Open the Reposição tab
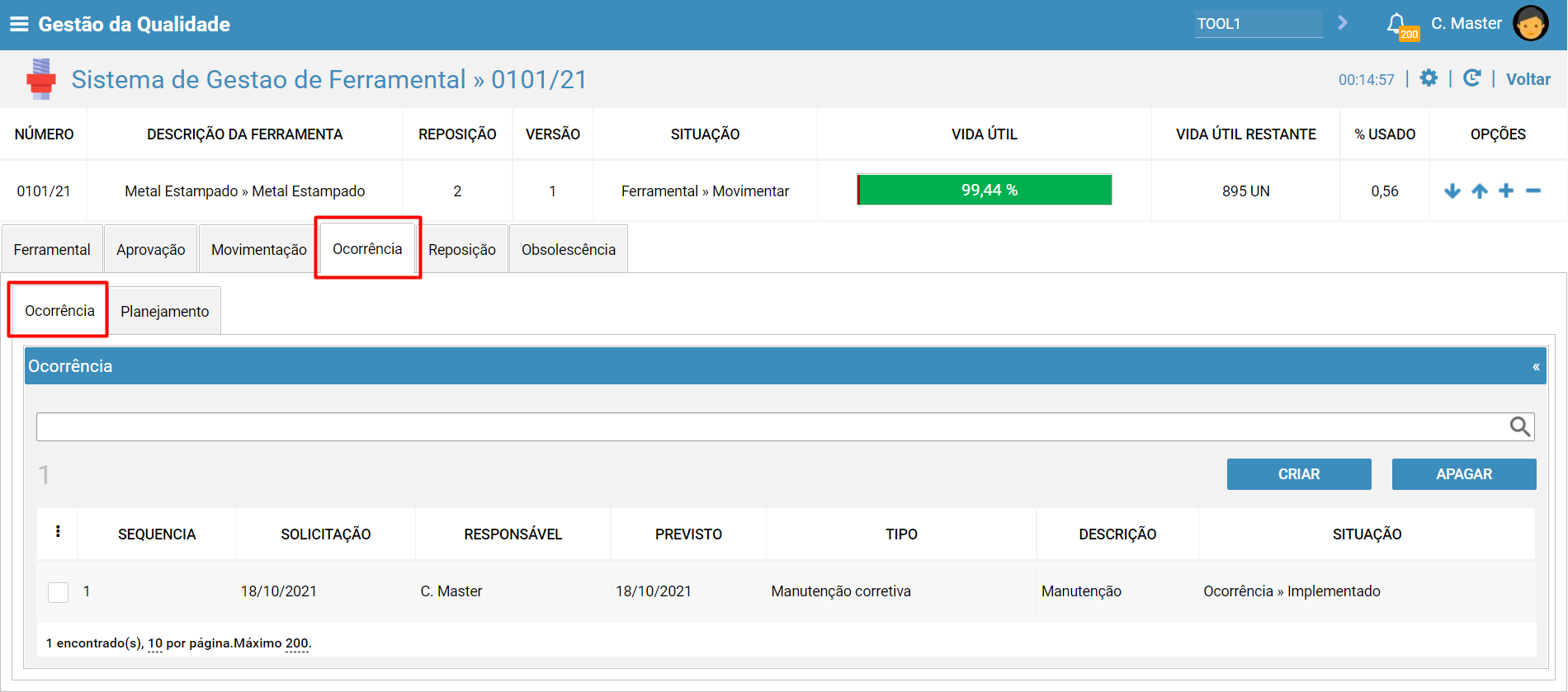1568x692 pixels. click(462, 249)
